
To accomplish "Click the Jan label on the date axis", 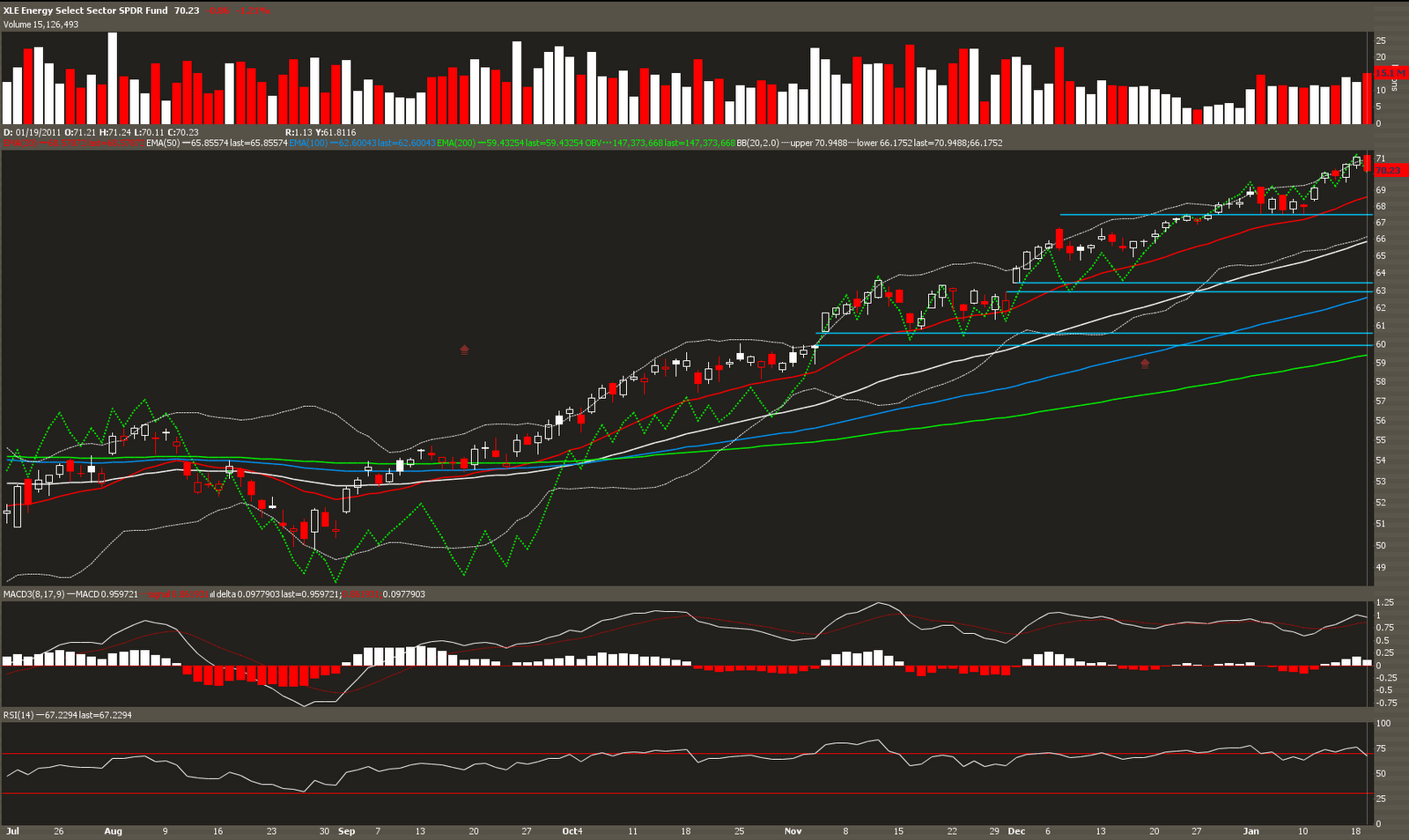I will [1250, 831].
